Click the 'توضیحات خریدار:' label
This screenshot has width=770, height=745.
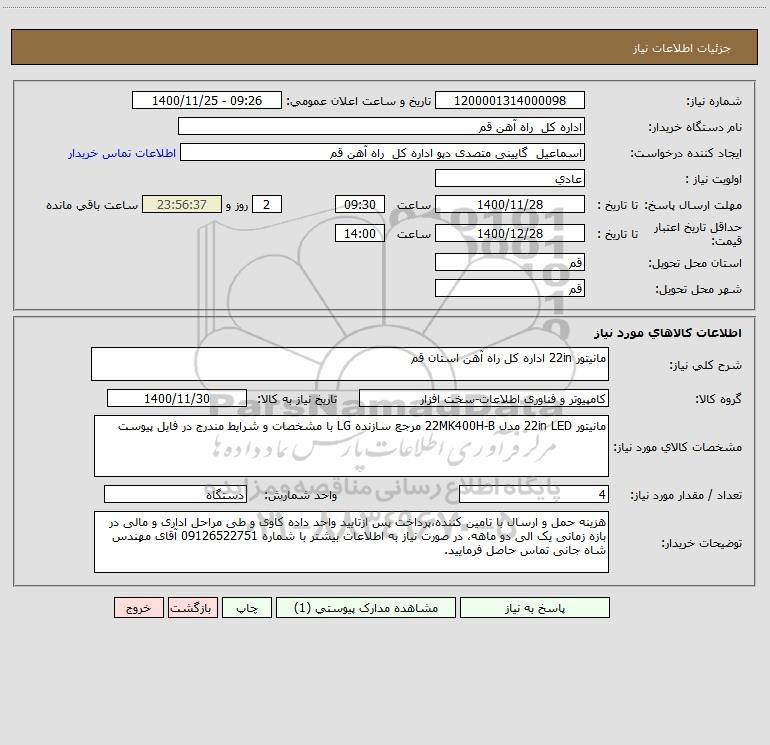coord(701,544)
